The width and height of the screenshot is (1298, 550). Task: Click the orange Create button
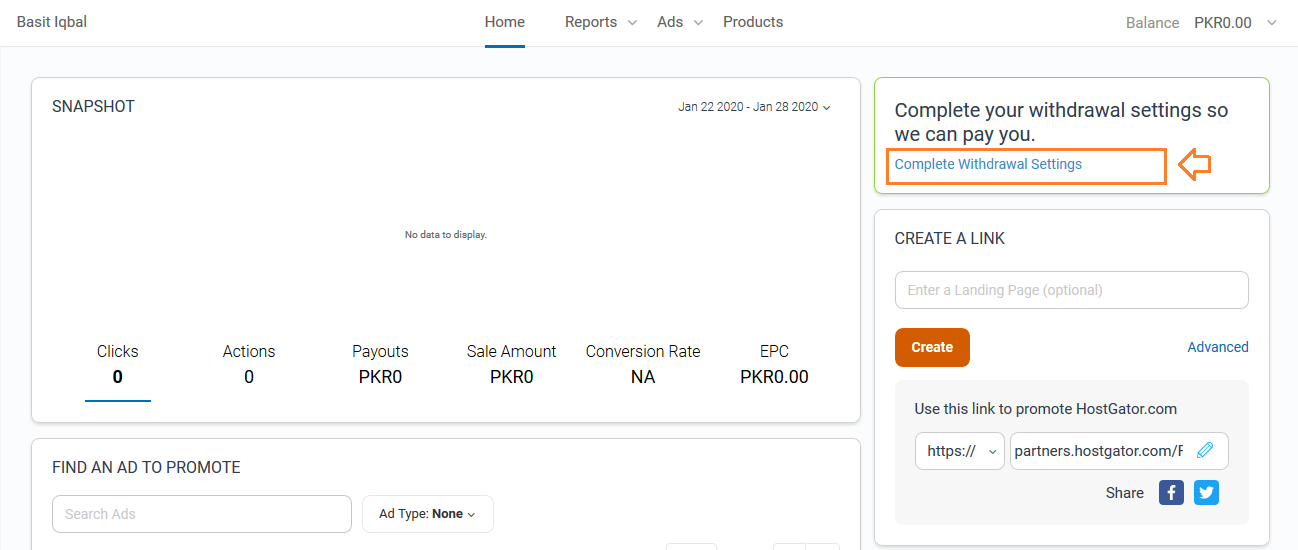click(x=932, y=347)
